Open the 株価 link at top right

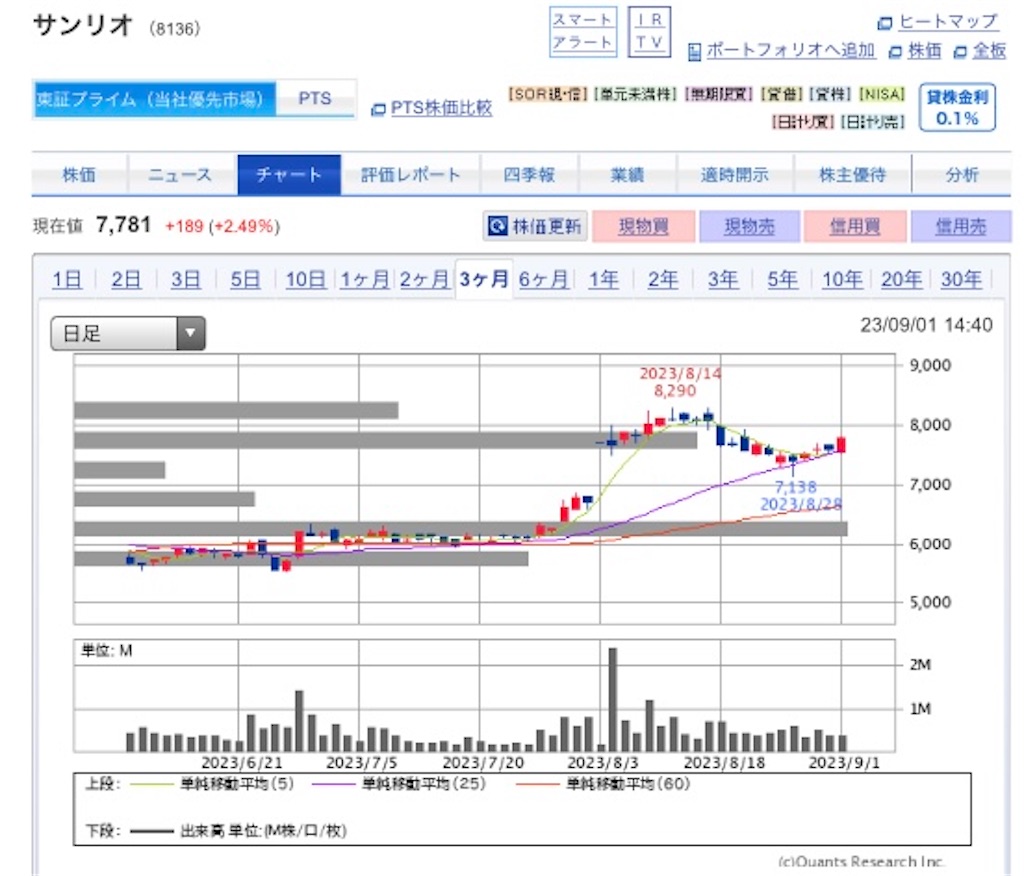click(925, 50)
